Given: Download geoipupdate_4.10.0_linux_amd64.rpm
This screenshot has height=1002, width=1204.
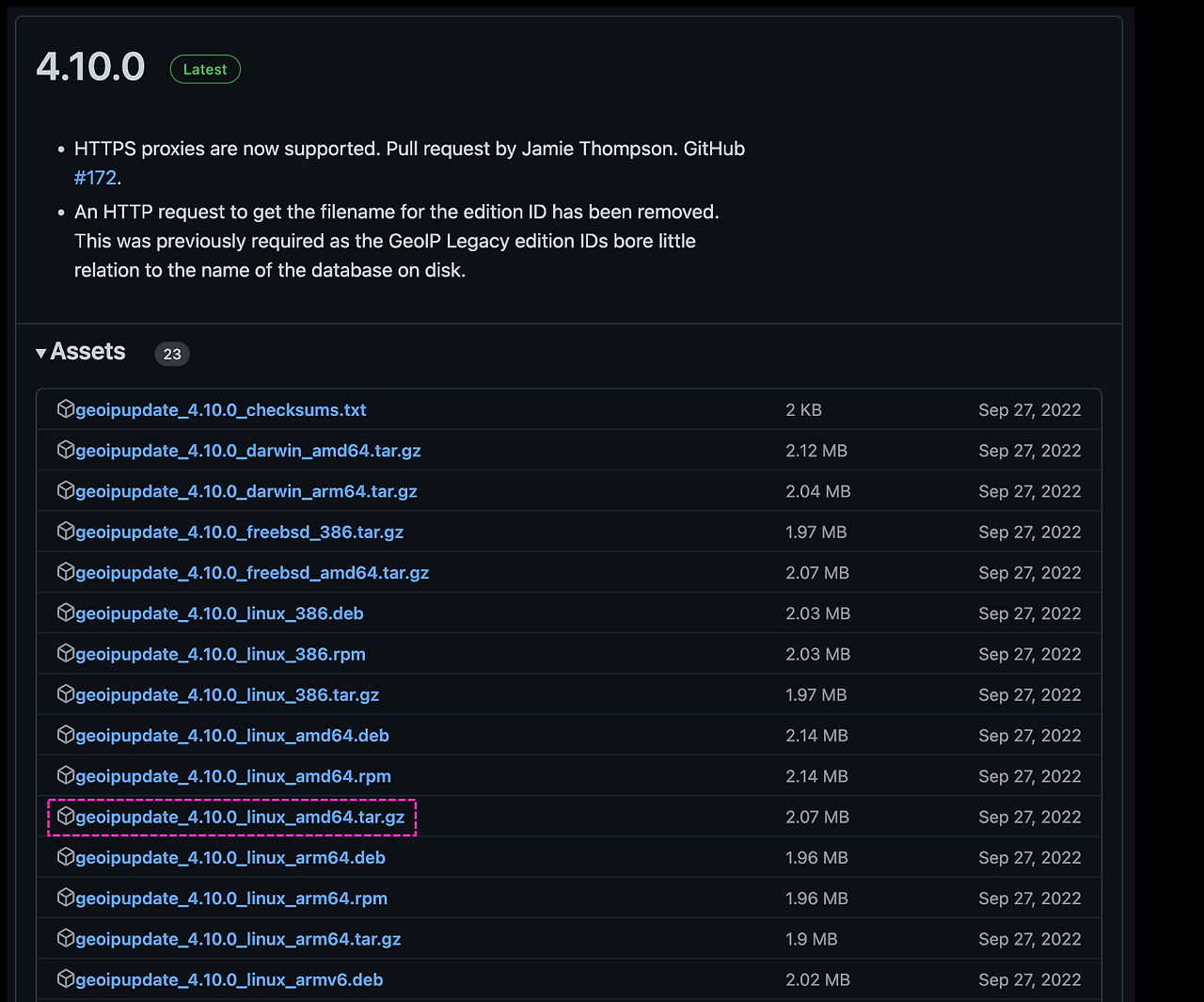Looking at the screenshot, I should click(233, 776).
